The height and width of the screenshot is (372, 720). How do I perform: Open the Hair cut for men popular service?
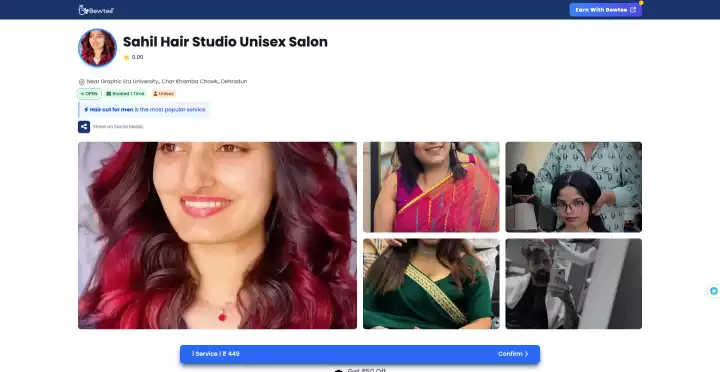click(x=144, y=110)
